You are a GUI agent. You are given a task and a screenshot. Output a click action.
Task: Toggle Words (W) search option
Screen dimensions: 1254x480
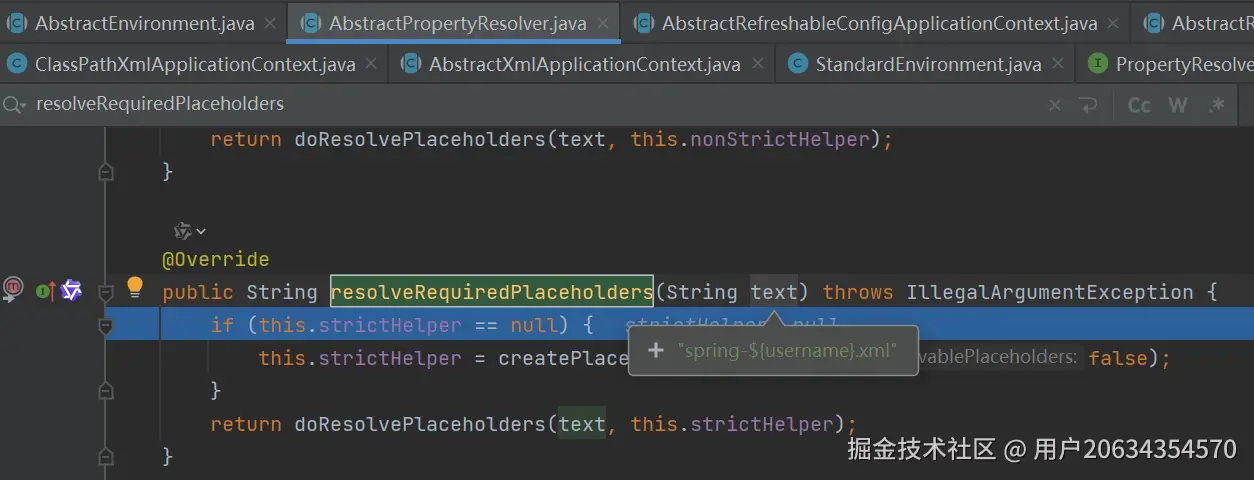click(1178, 105)
